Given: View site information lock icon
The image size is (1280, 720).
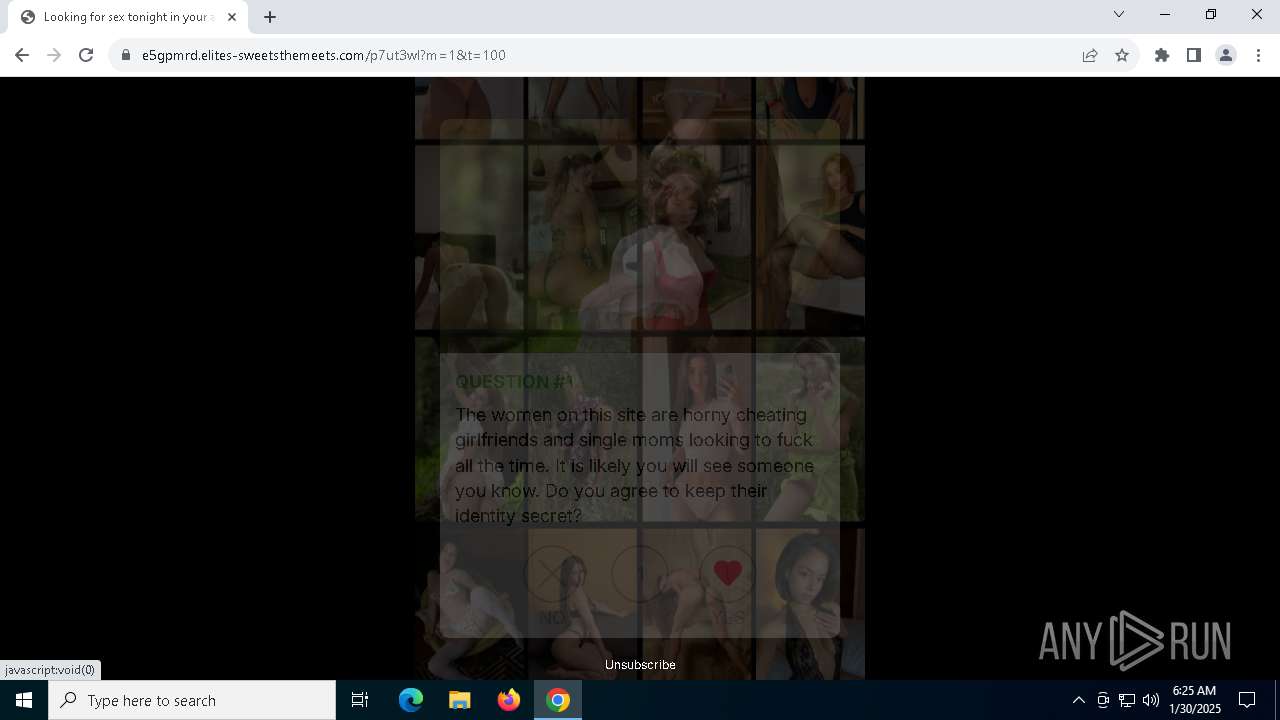Looking at the screenshot, I should 126,55.
